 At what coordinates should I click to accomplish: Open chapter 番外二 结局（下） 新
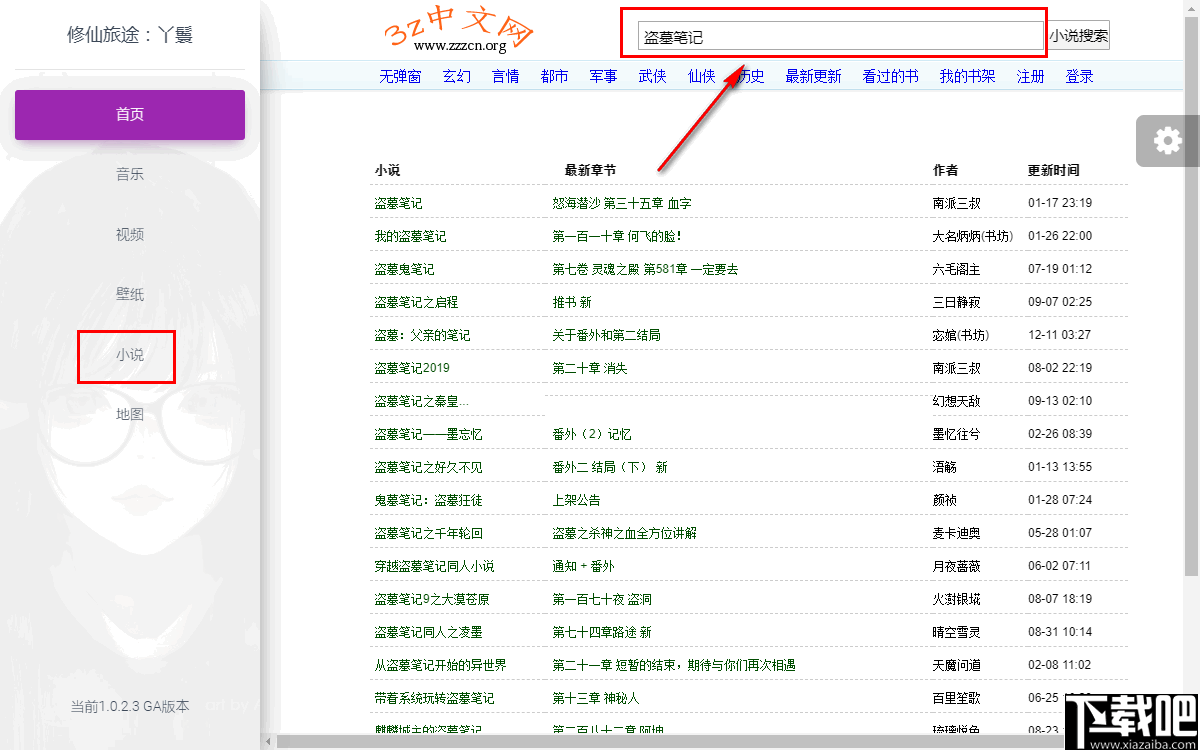coord(610,467)
